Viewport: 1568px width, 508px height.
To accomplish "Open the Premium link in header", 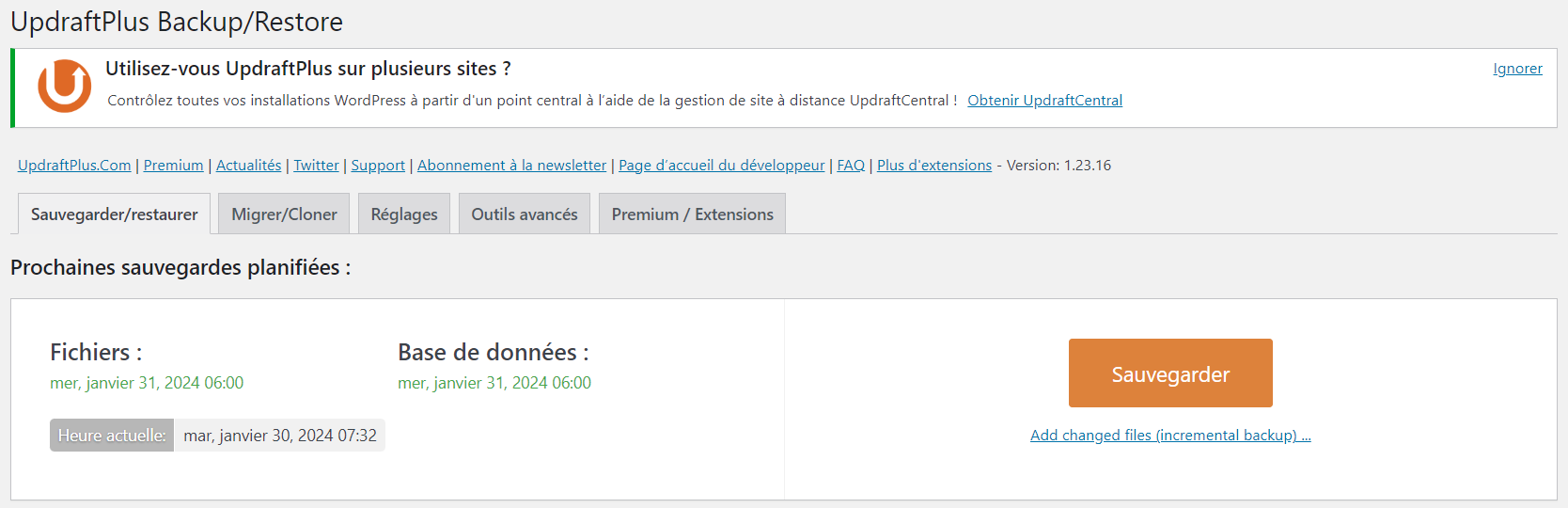I will pos(173,166).
